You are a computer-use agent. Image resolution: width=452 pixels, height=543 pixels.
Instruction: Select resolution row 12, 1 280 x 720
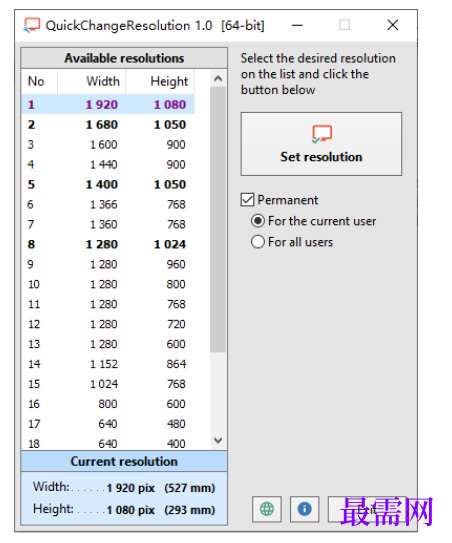(x=108, y=324)
